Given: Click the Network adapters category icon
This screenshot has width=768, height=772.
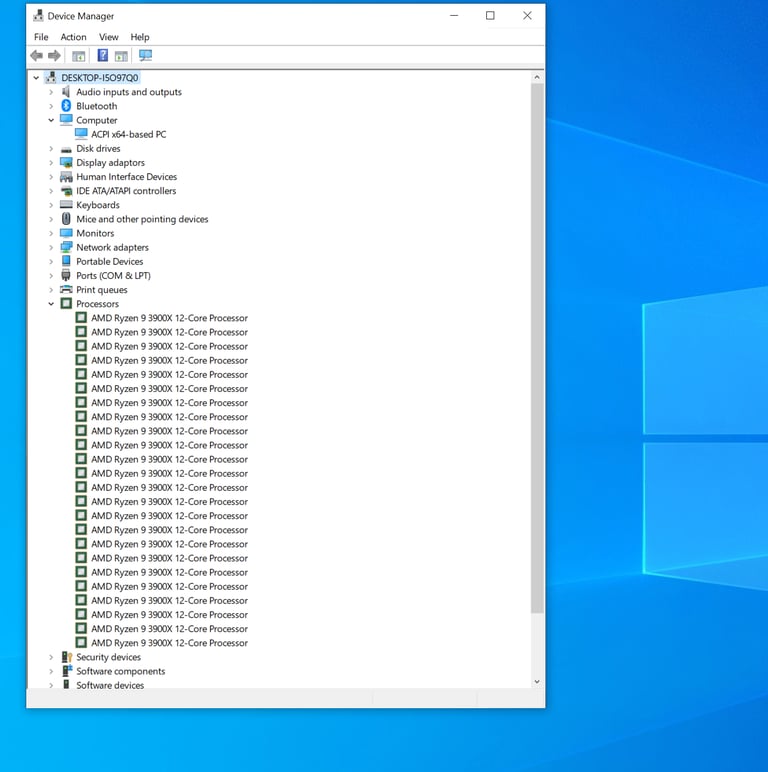Looking at the screenshot, I should pyautogui.click(x=66, y=247).
